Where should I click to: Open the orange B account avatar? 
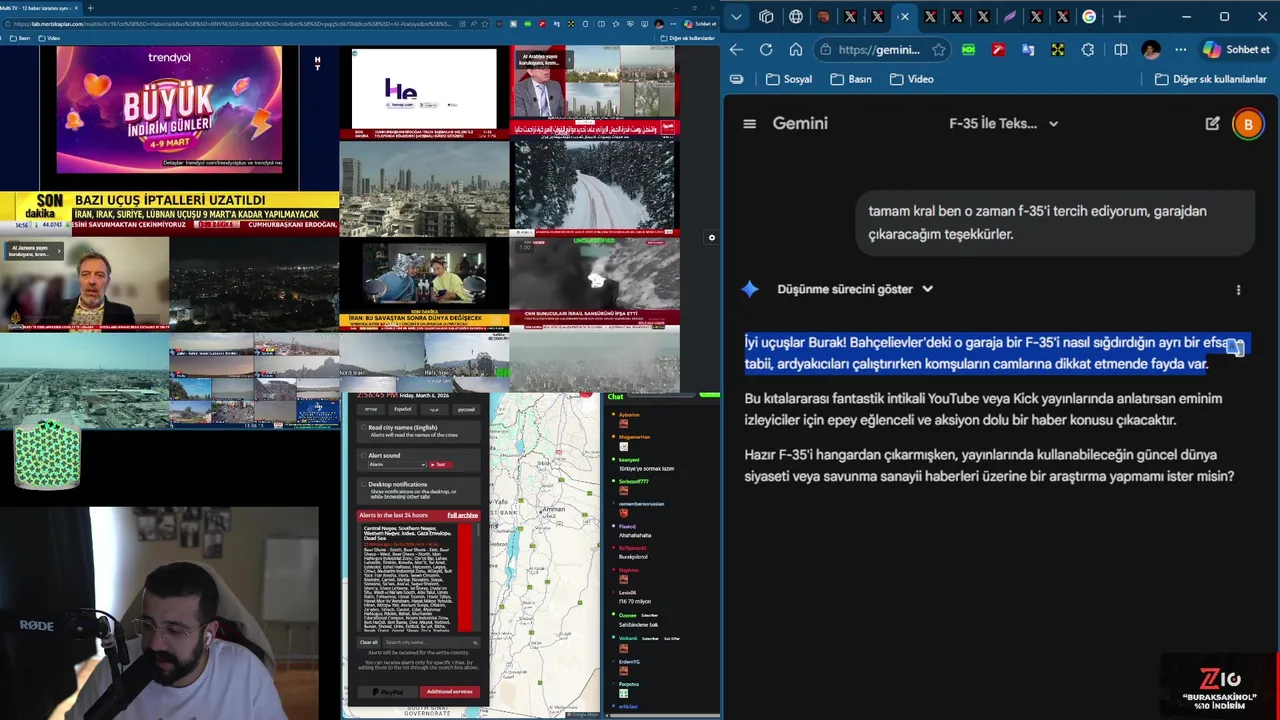[1247, 124]
